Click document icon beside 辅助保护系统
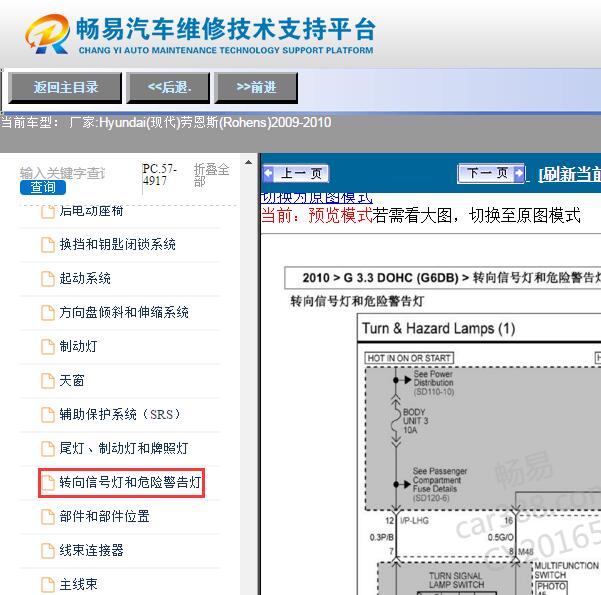Image resolution: width=601 pixels, height=595 pixels. point(48,414)
